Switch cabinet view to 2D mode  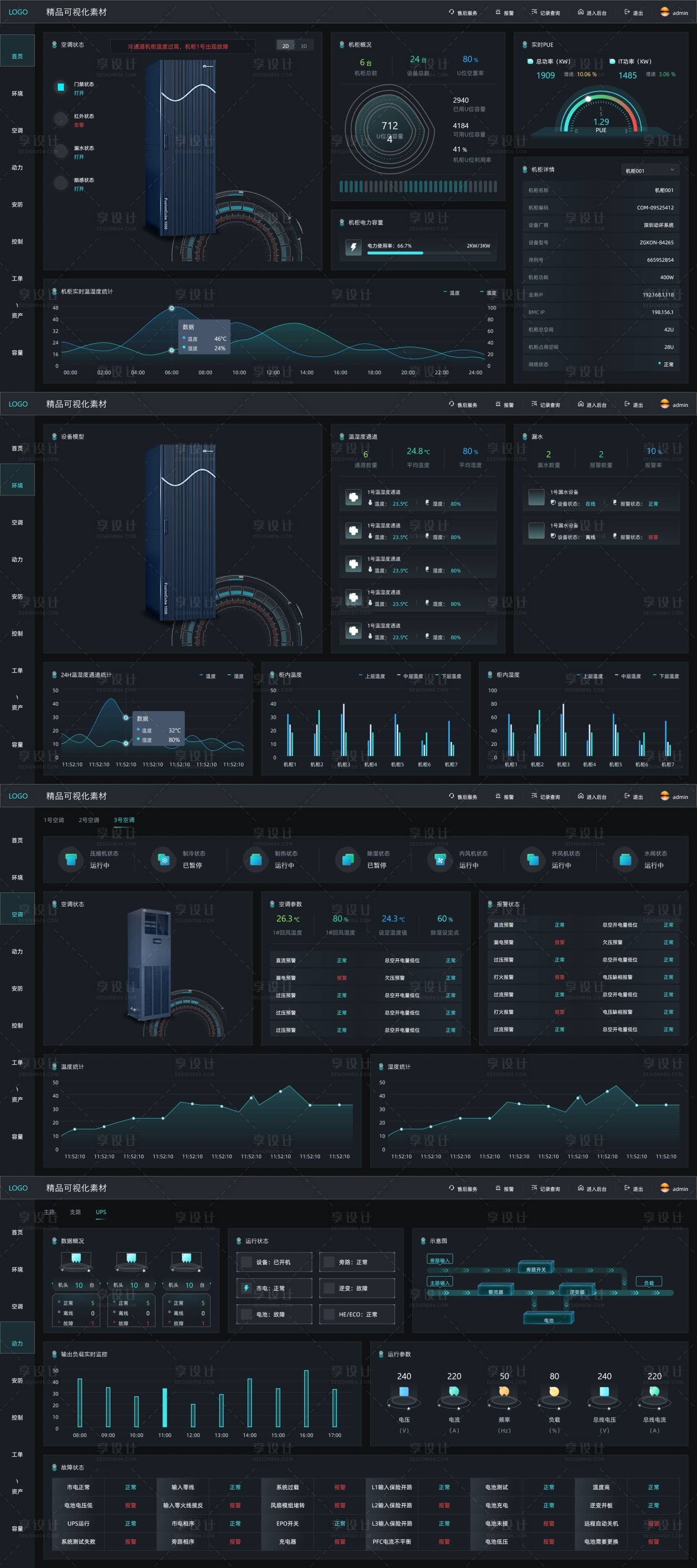(x=285, y=46)
